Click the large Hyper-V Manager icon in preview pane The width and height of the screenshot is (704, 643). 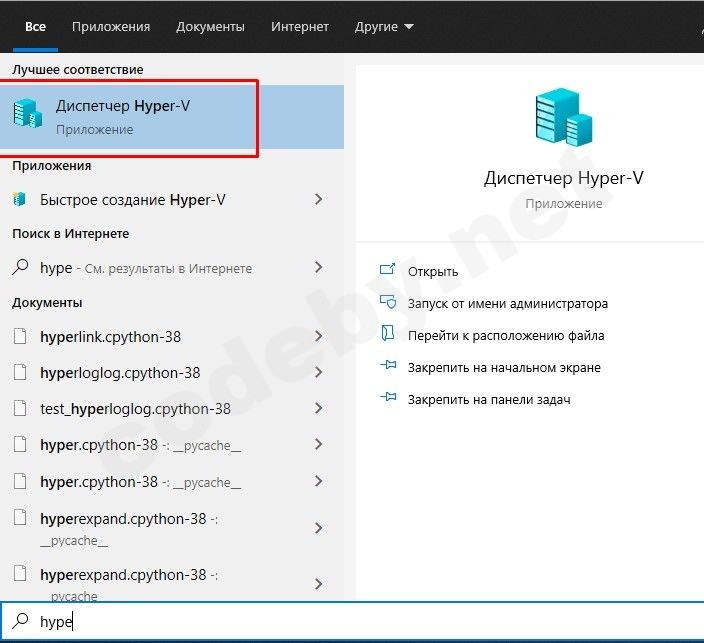point(563,117)
